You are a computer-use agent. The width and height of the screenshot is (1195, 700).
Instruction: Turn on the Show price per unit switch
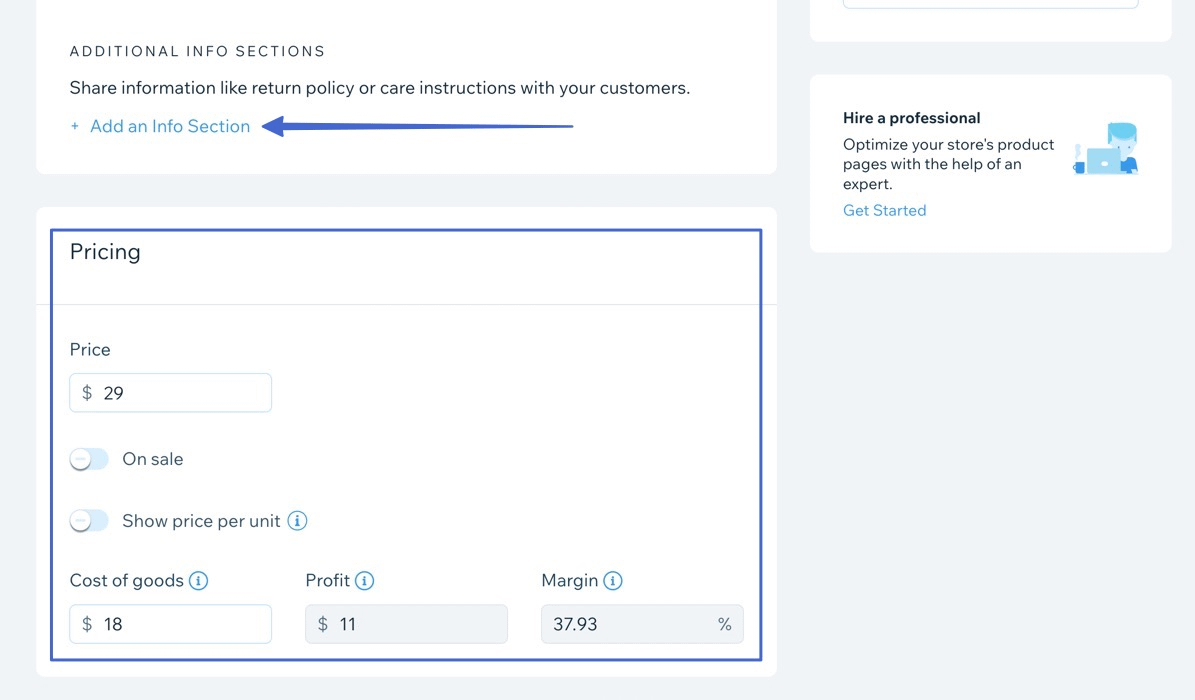coord(89,521)
